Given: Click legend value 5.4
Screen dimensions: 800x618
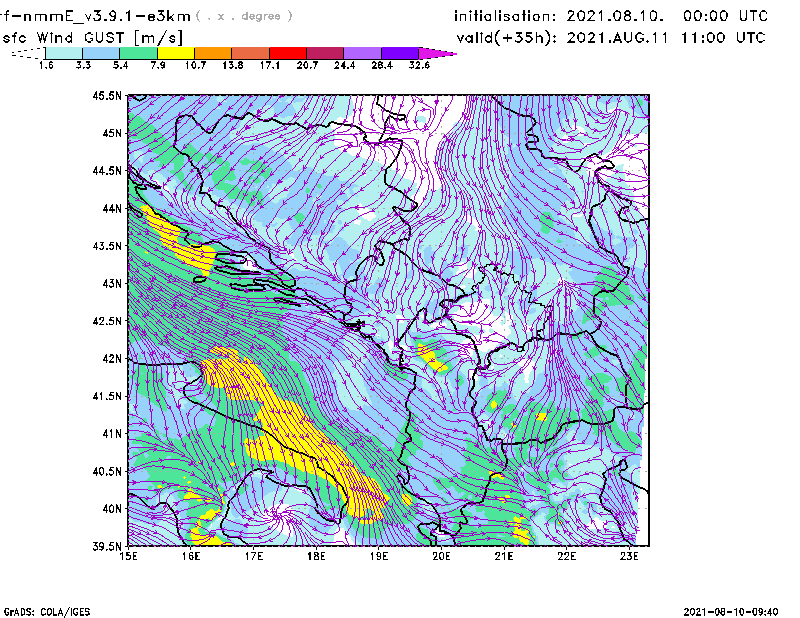Looking at the screenshot, I should click(x=120, y=65).
